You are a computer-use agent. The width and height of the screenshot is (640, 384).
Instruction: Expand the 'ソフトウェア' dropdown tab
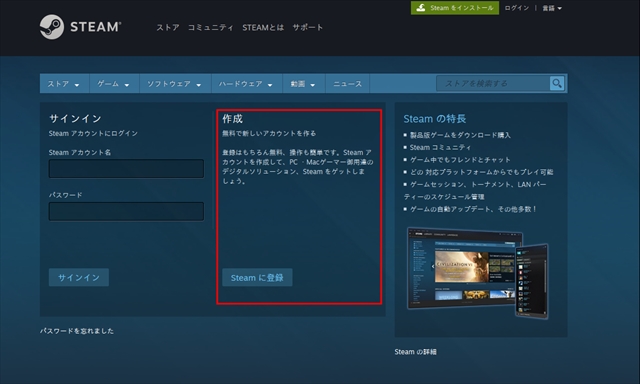pos(175,84)
